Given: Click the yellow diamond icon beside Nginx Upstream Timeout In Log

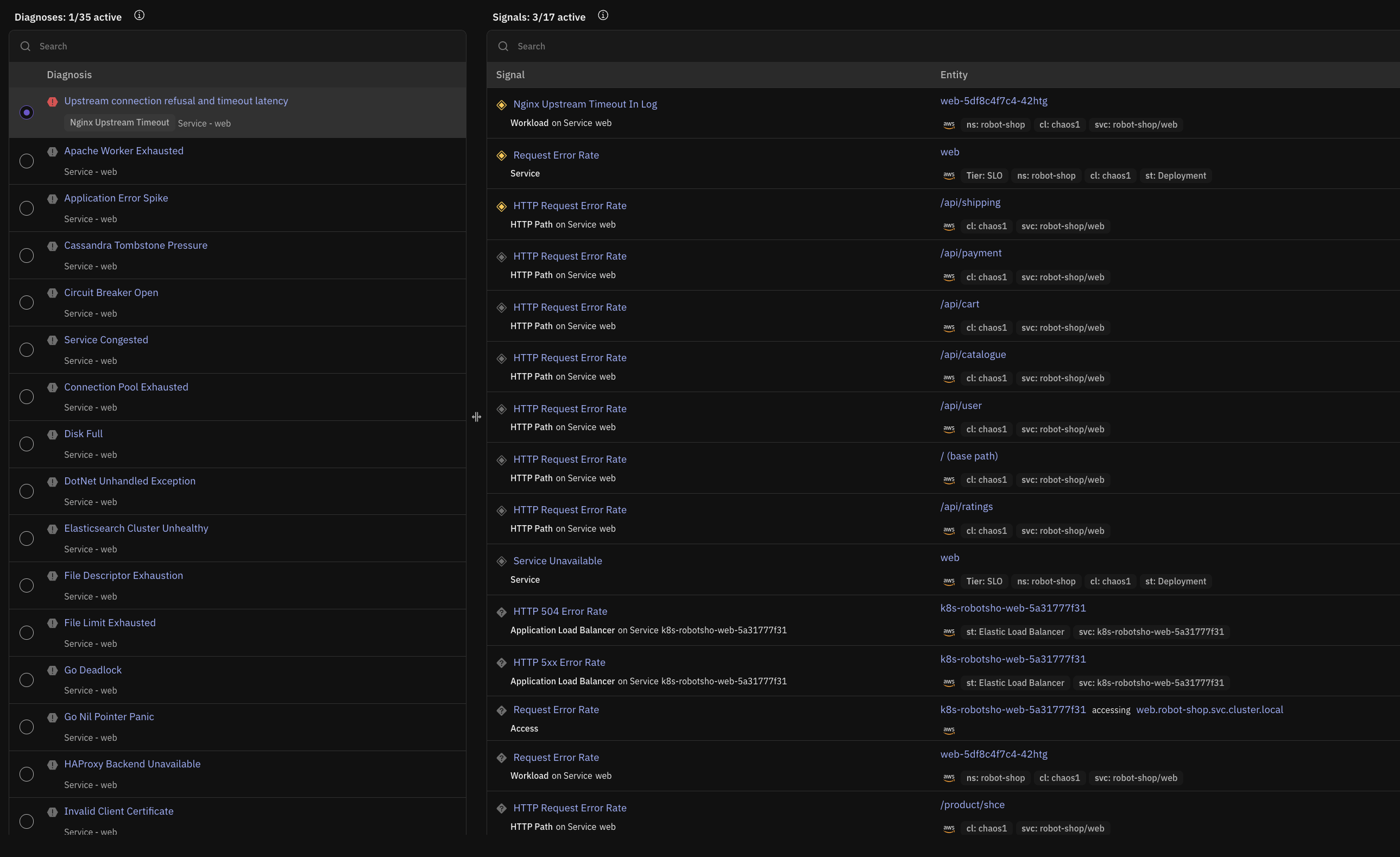Looking at the screenshot, I should 501,105.
